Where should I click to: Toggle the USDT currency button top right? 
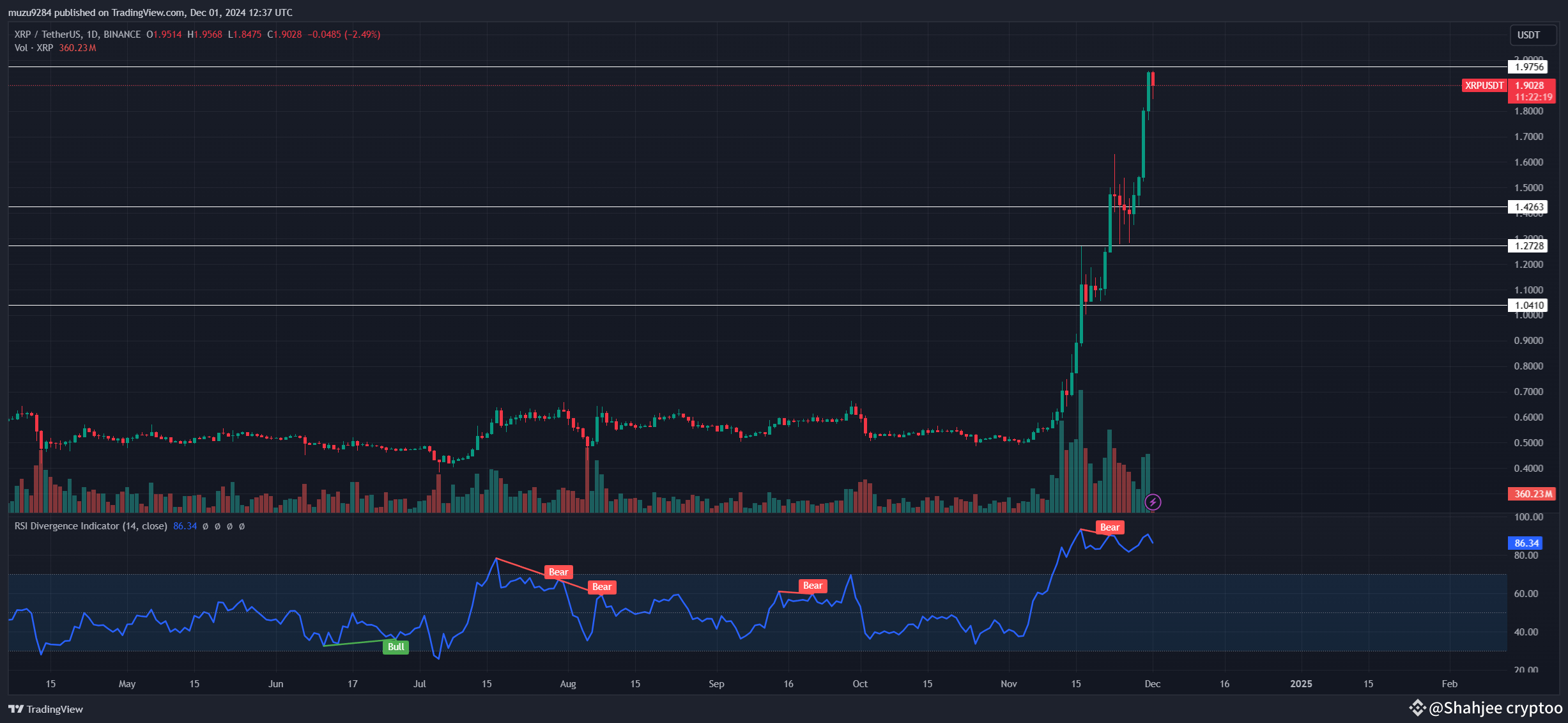click(1533, 35)
